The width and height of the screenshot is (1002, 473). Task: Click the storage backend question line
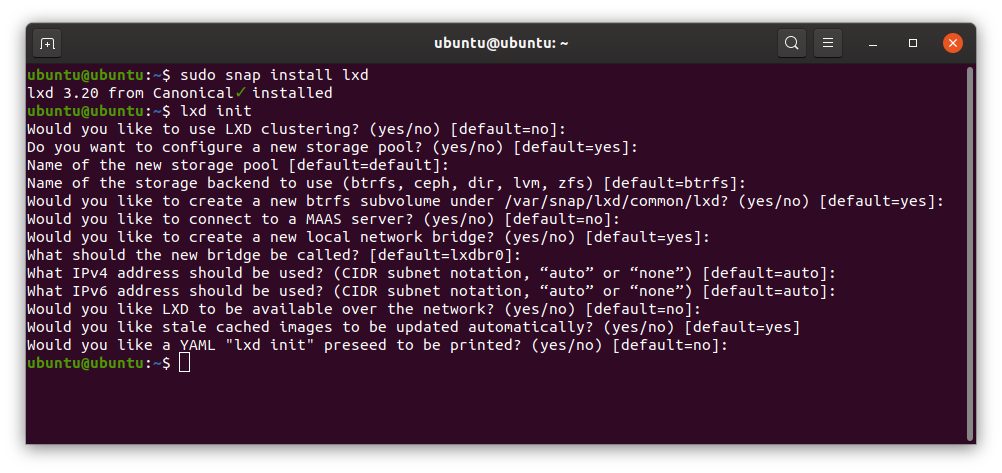(387, 183)
